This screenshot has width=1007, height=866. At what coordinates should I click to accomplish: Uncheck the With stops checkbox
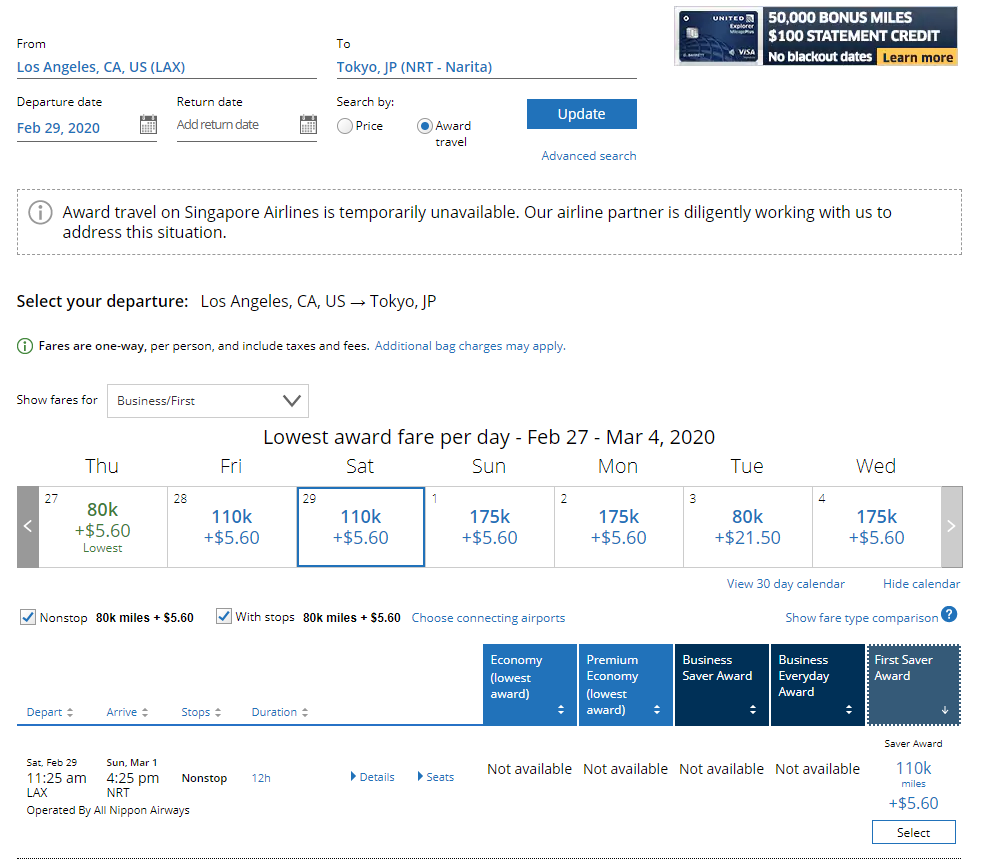pyautogui.click(x=223, y=617)
